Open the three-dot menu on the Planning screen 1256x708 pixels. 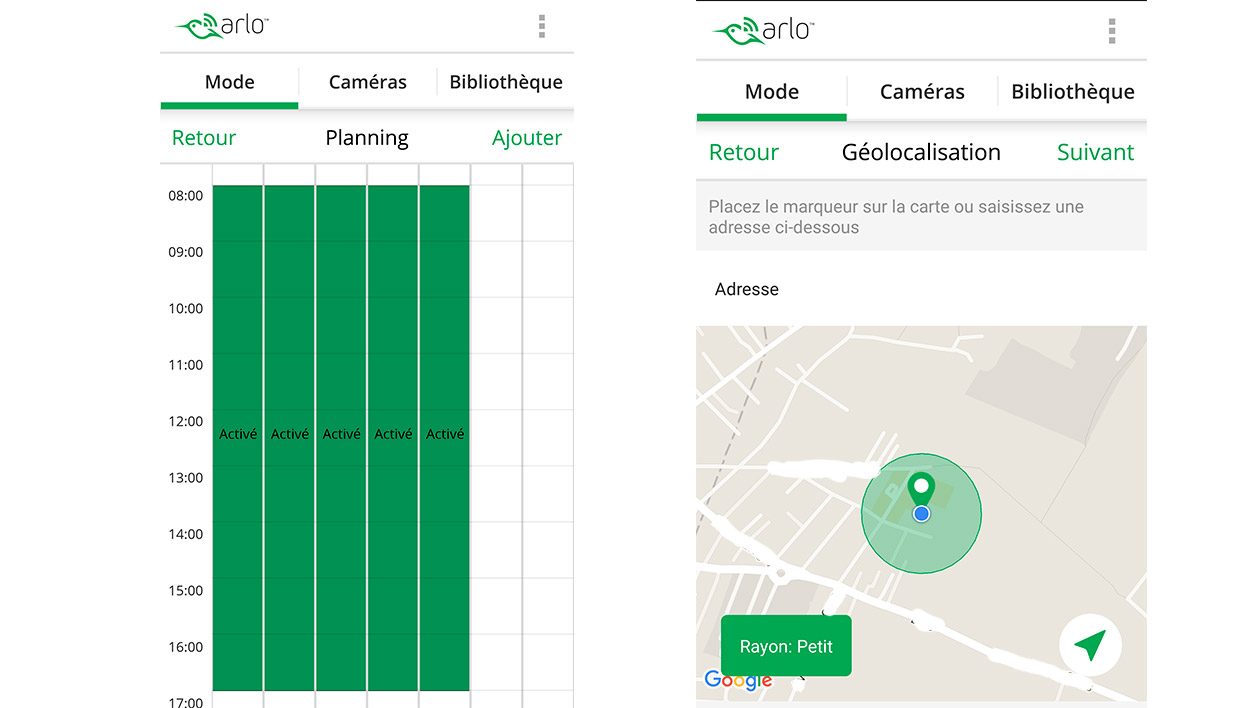[541, 26]
